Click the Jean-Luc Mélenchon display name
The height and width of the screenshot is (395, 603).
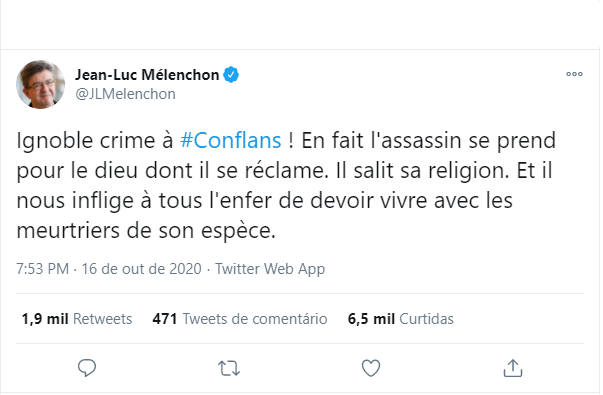[x=147, y=75]
